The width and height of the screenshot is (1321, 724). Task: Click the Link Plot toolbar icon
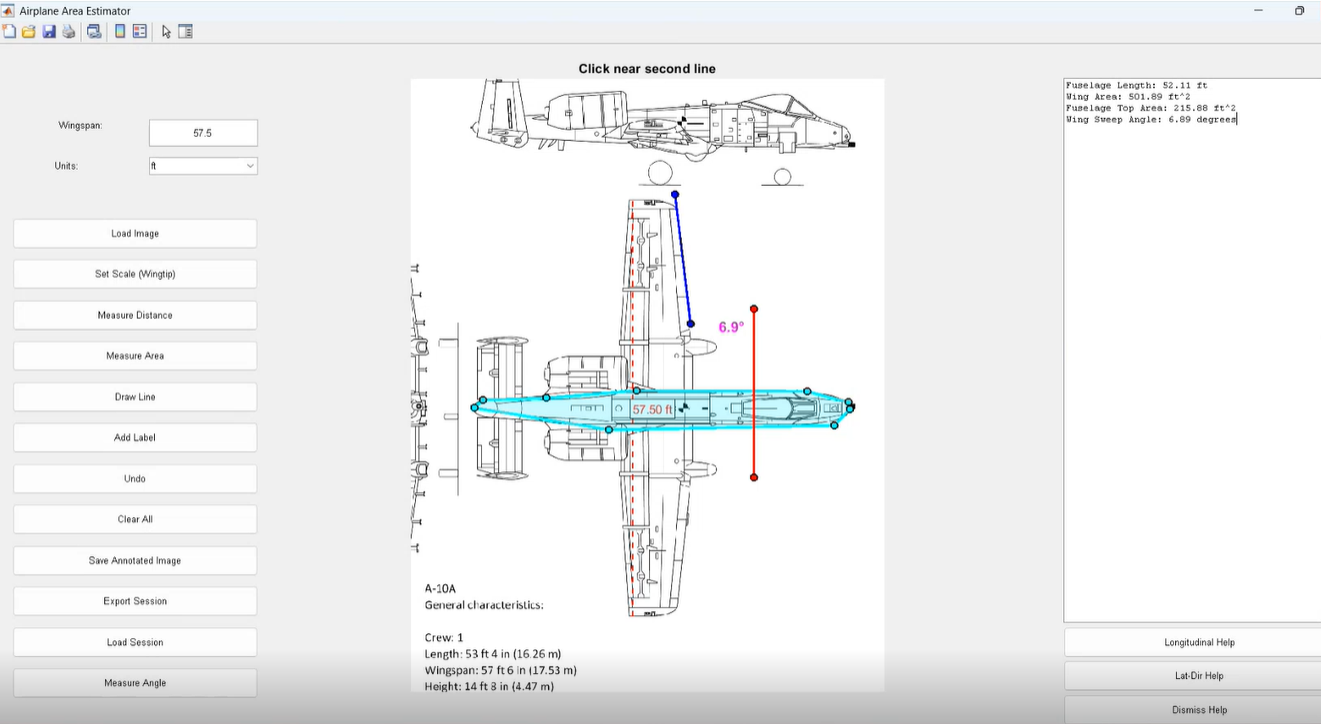[x=94, y=31]
